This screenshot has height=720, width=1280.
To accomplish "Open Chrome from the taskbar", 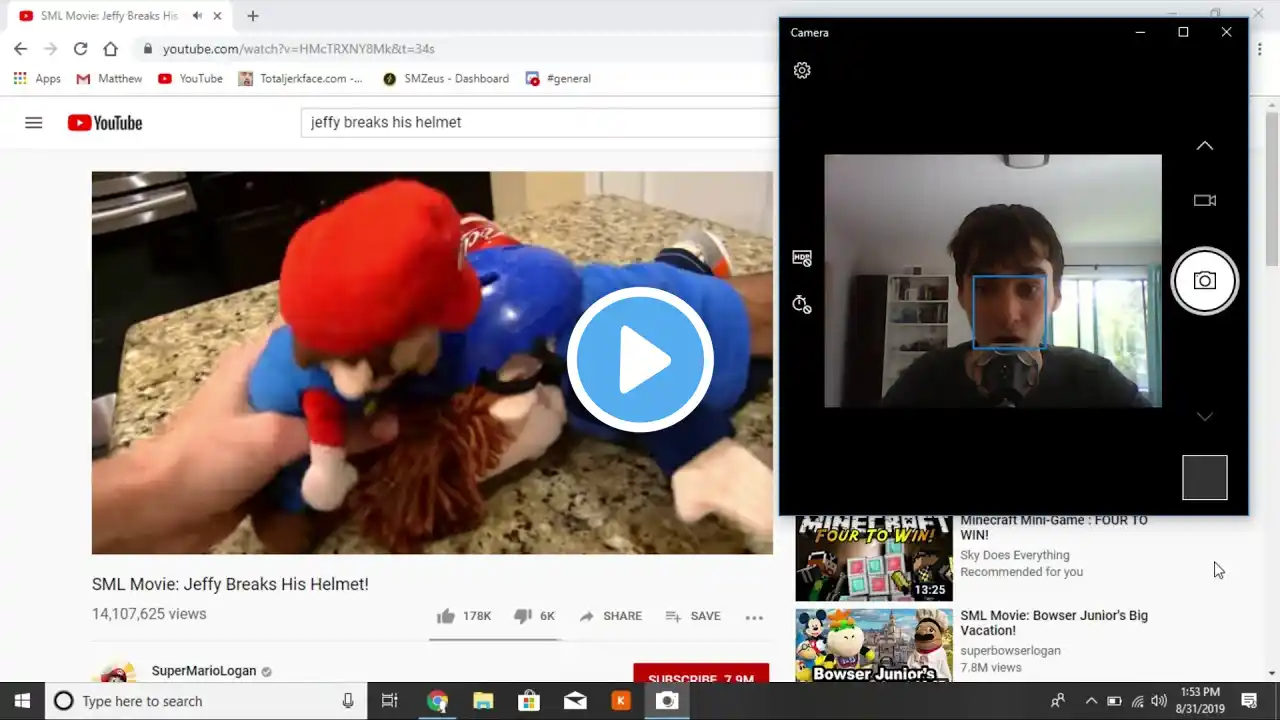I will click(437, 701).
